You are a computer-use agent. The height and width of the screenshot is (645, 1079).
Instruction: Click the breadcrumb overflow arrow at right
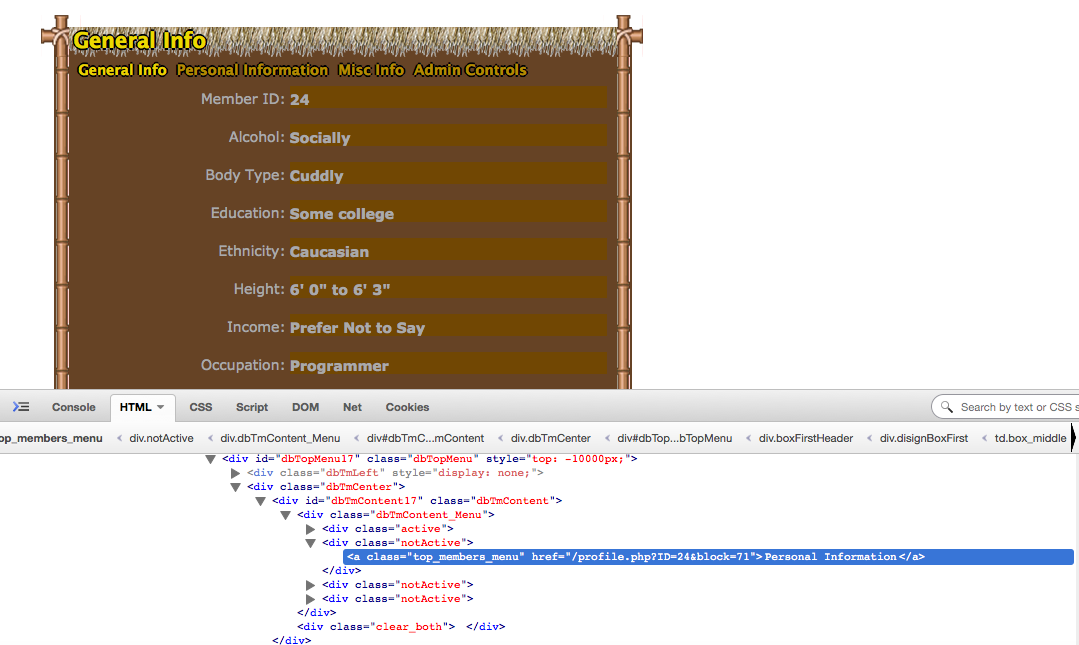[1073, 438]
